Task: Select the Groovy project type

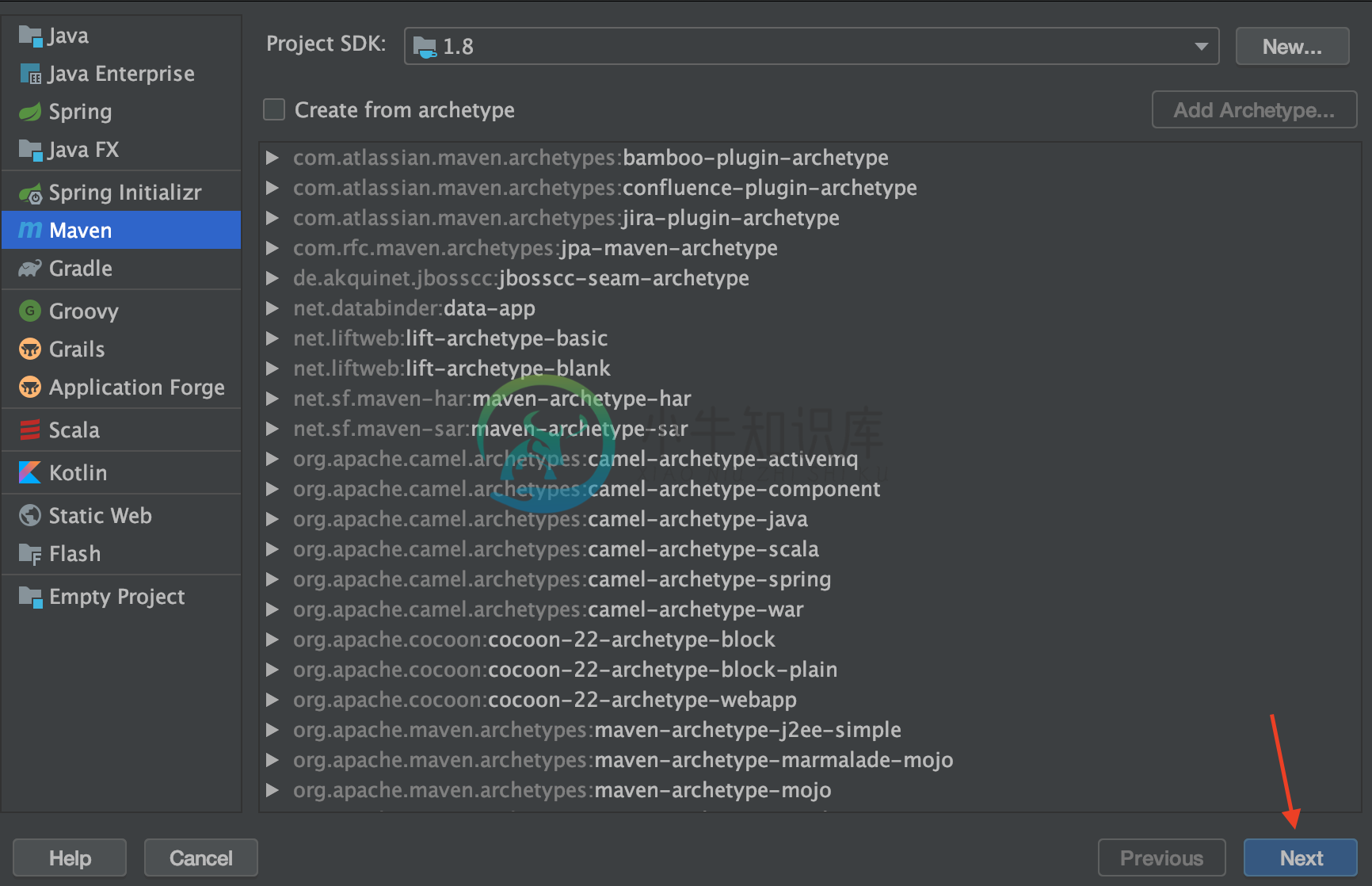Action: [121, 311]
